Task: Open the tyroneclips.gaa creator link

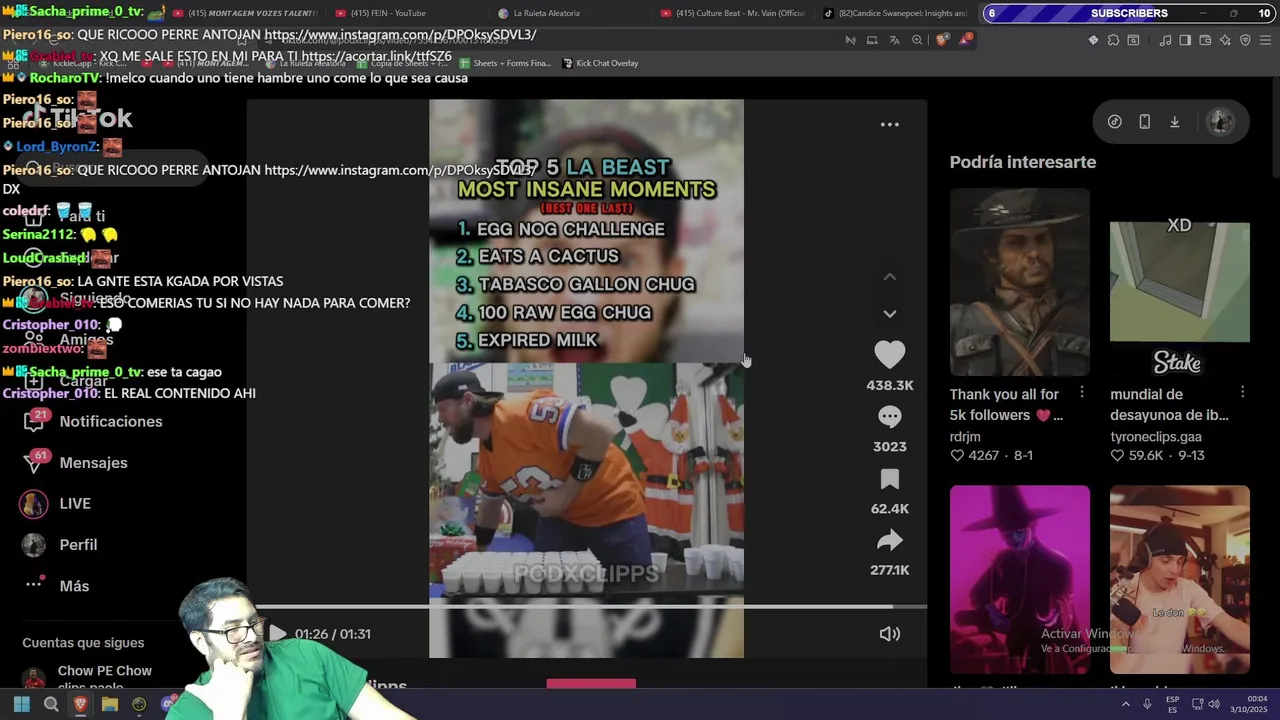Action: pyautogui.click(x=1156, y=437)
